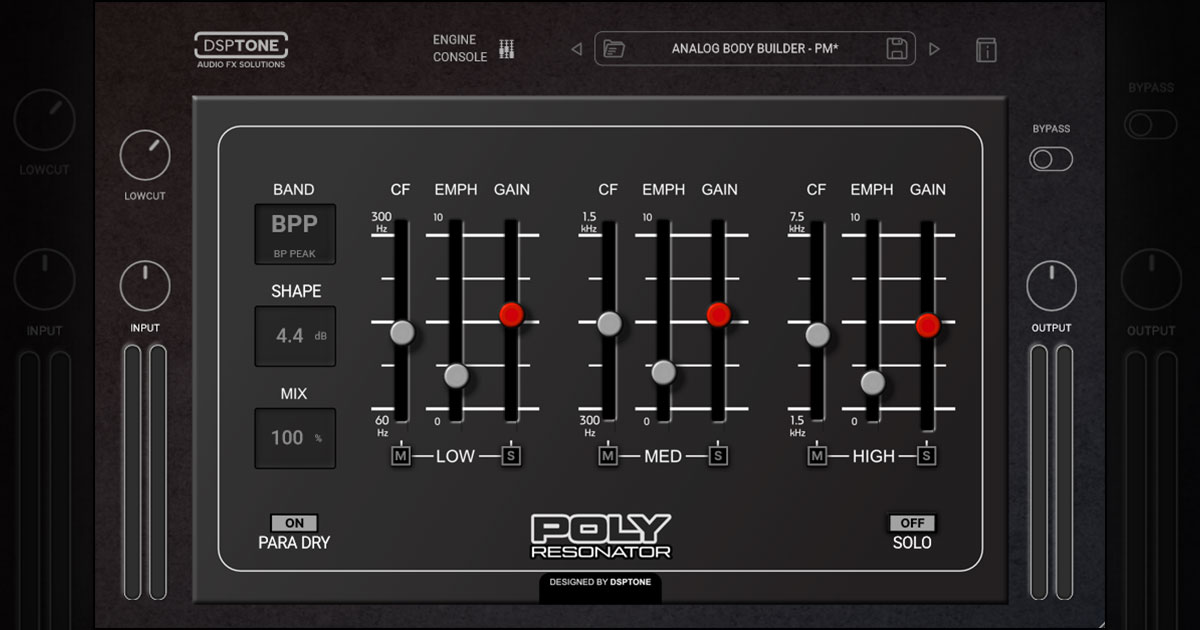1200x630 pixels.
Task: Open the info manual icon
Action: [x=986, y=50]
